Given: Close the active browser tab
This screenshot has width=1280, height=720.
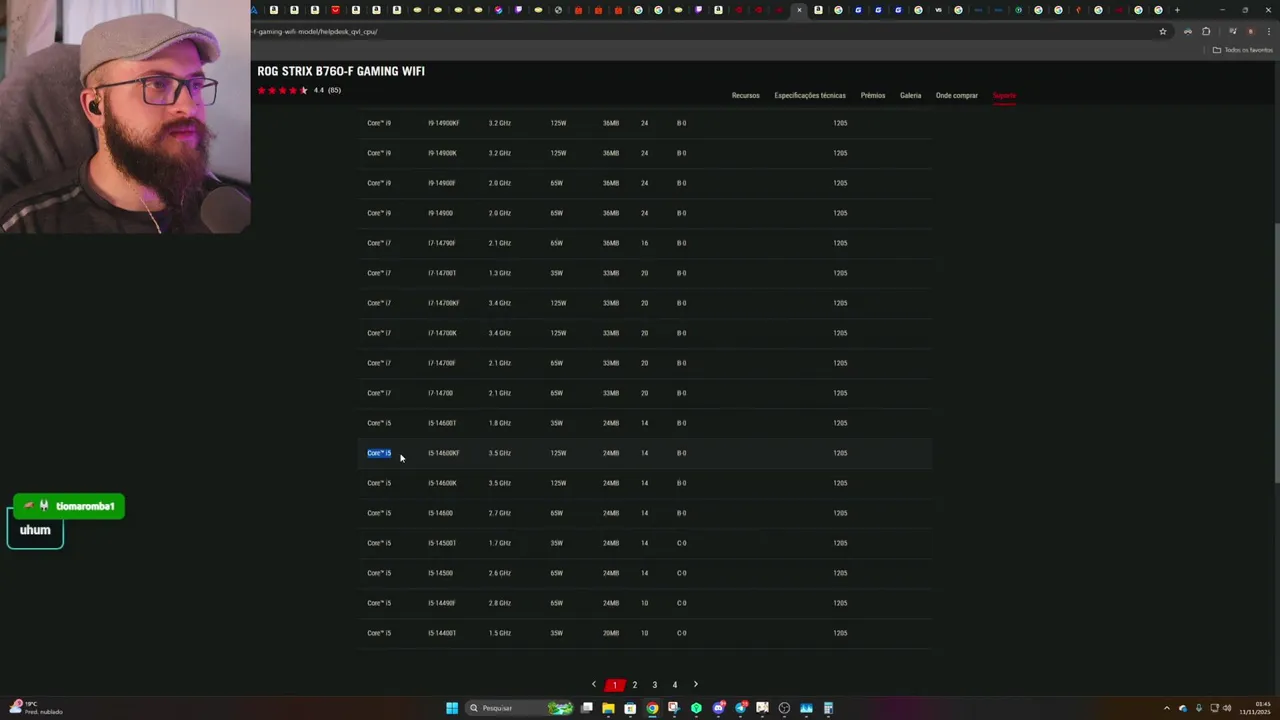Looking at the screenshot, I should point(799,10).
